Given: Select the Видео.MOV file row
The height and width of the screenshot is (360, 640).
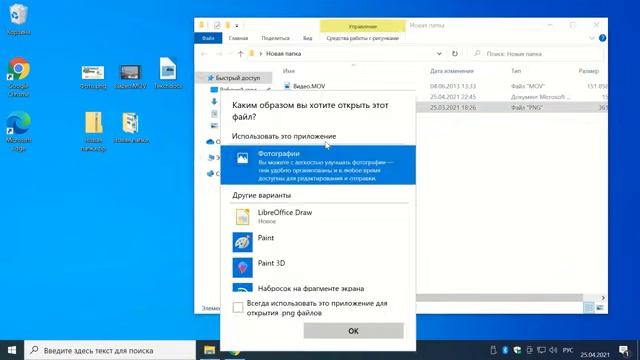Looking at the screenshot, I should (444, 86).
